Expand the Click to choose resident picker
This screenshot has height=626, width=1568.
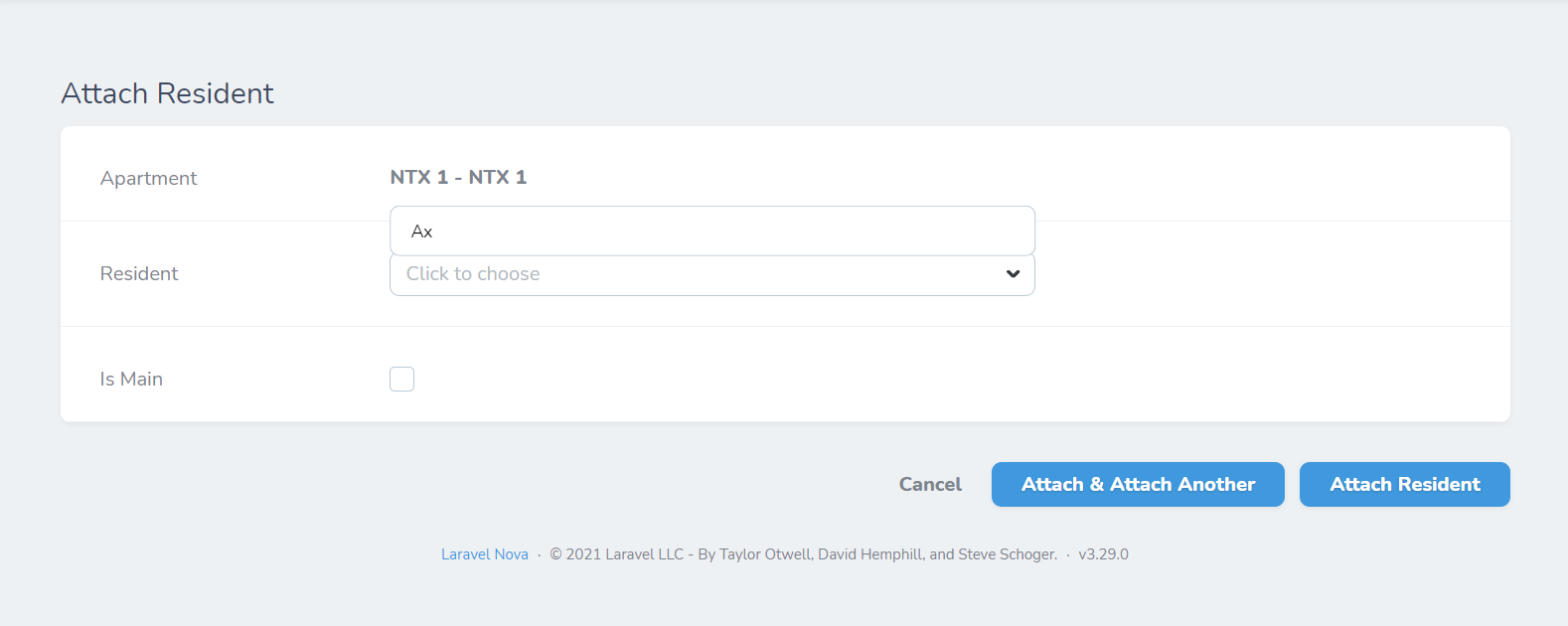click(711, 274)
